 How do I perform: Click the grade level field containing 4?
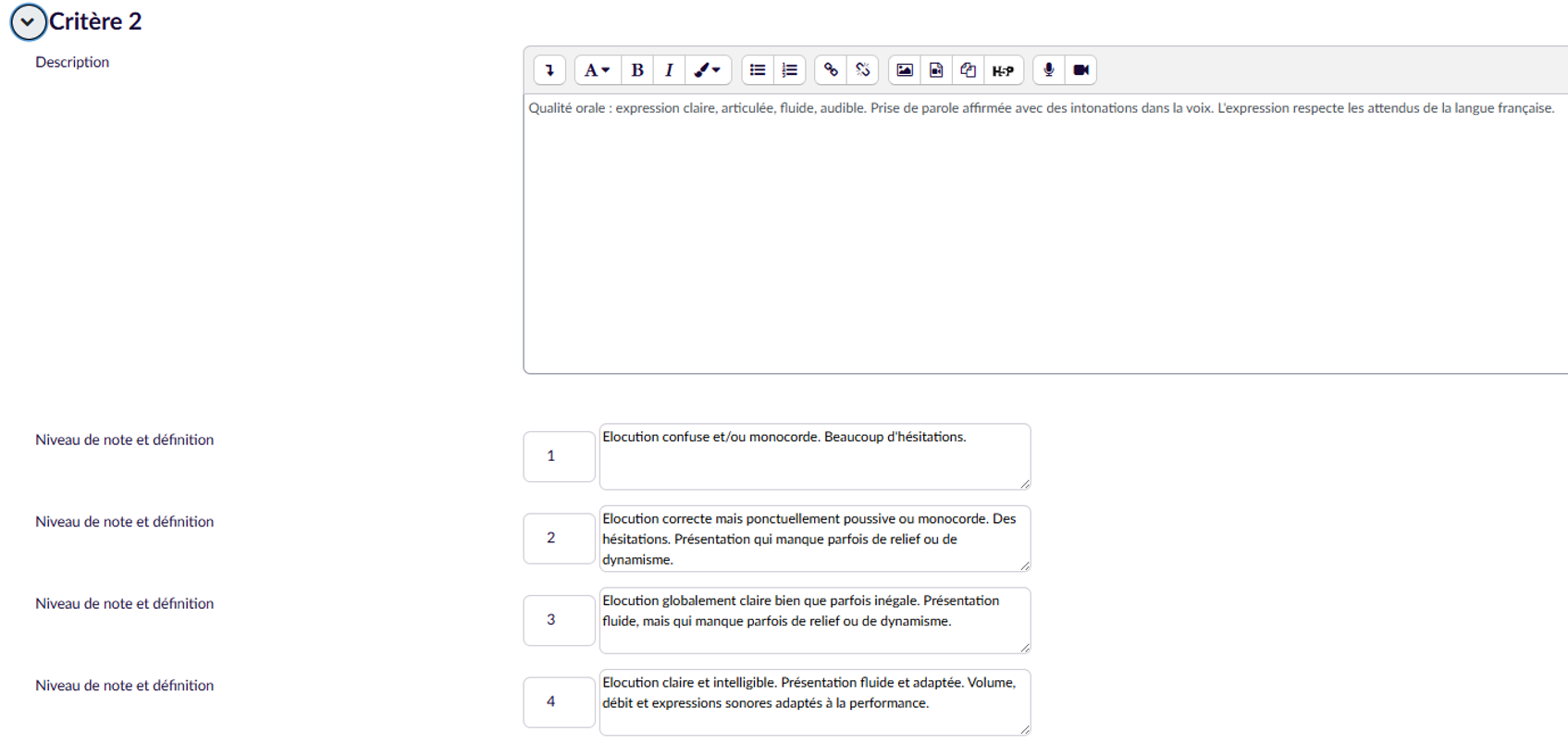pyautogui.click(x=559, y=702)
